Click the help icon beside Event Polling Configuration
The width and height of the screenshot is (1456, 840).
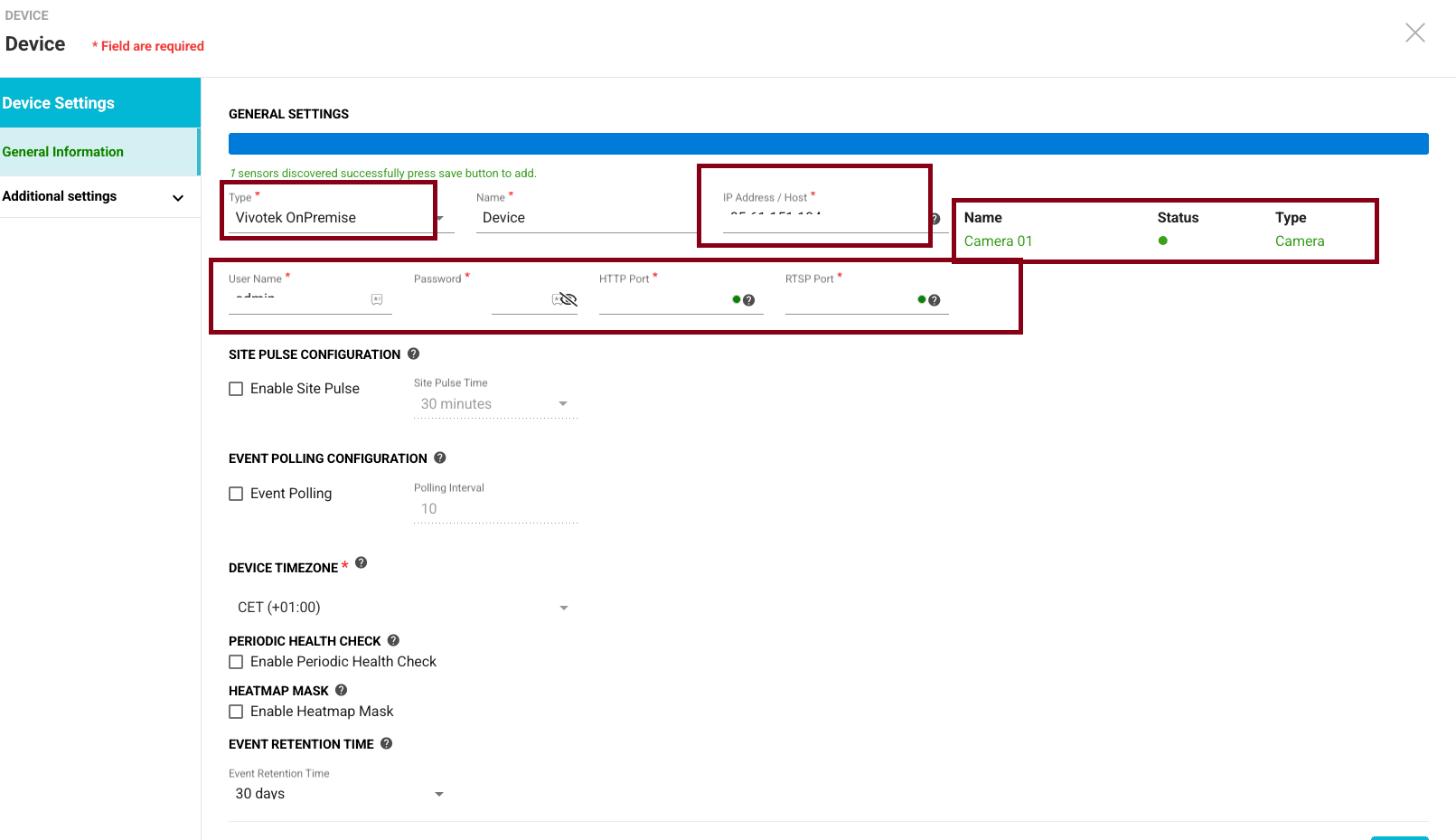click(440, 458)
